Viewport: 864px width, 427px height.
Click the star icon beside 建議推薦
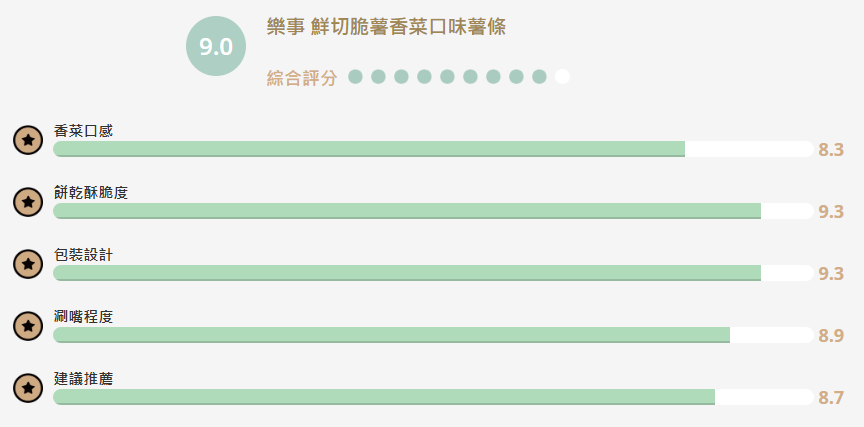pyautogui.click(x=28, y=388)
